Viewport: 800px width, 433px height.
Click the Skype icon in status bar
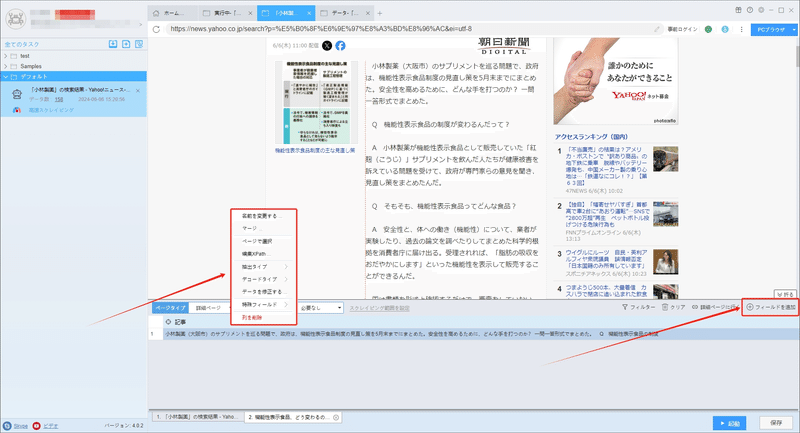pyautogui.click(x=7, y=426)
